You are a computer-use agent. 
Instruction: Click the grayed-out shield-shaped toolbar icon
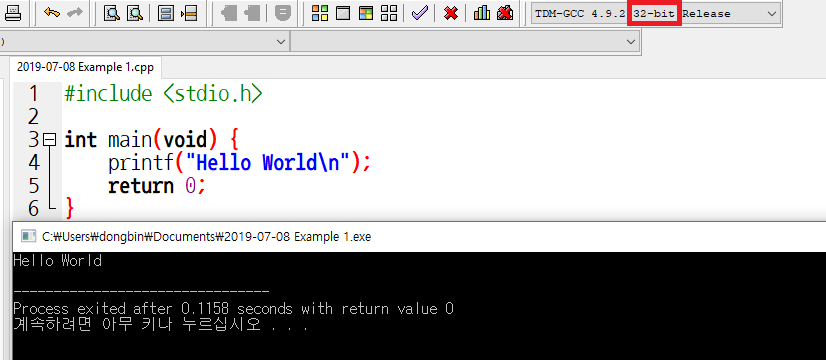coord(283,13)
